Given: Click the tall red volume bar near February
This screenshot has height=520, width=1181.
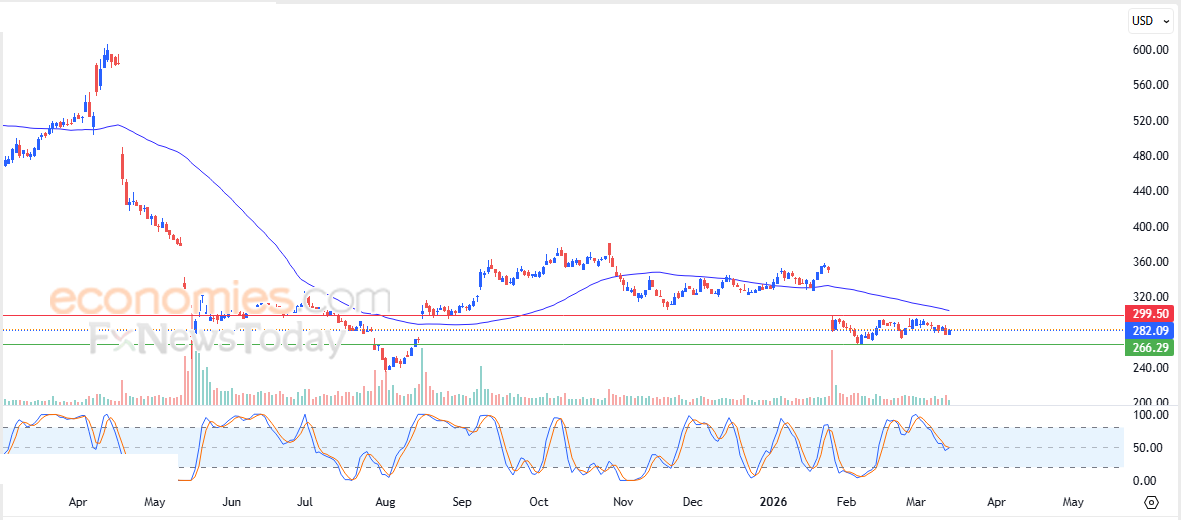Looking at the screenshot, I should [x=831, y=377].
